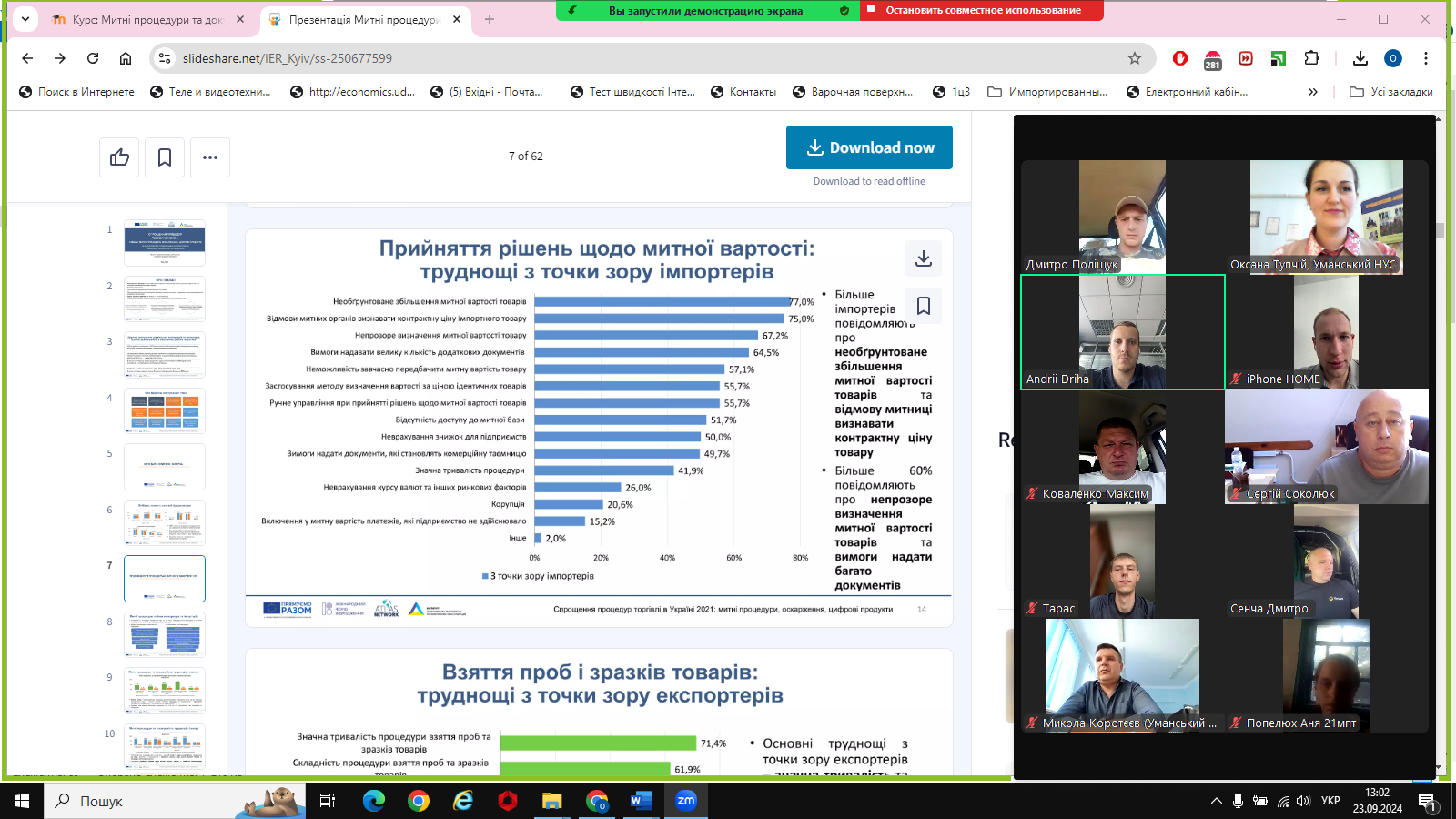Screen dimensions: 1456x819
Task: Reload the SlideShare page
Action: click(93, 58)
